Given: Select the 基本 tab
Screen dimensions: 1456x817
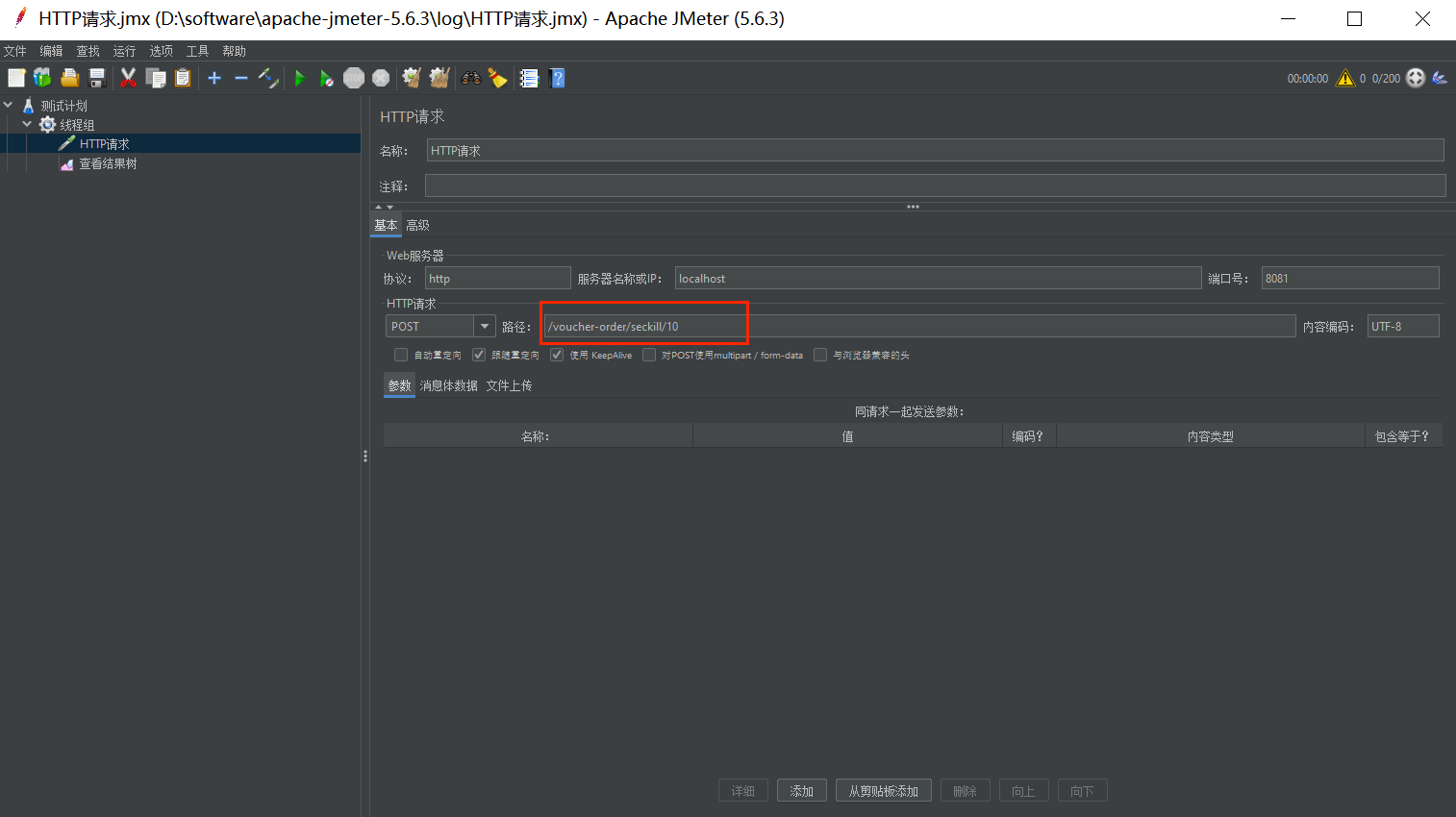Looking at the screenshot, I should [x=386, y=225].
